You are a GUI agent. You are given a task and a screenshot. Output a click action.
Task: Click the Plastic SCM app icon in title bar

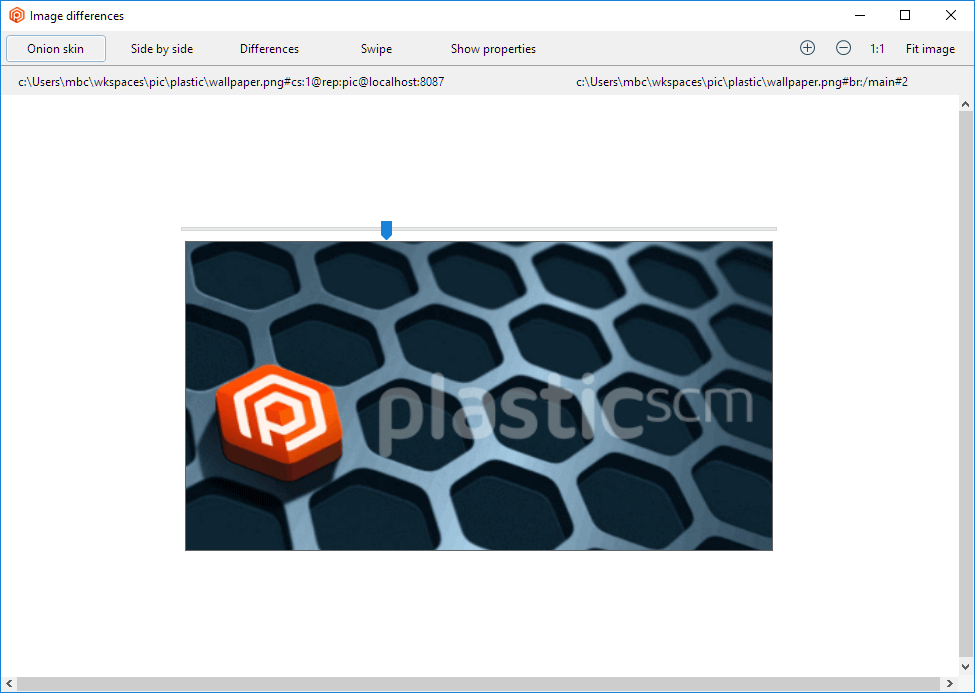pos(17,16)
